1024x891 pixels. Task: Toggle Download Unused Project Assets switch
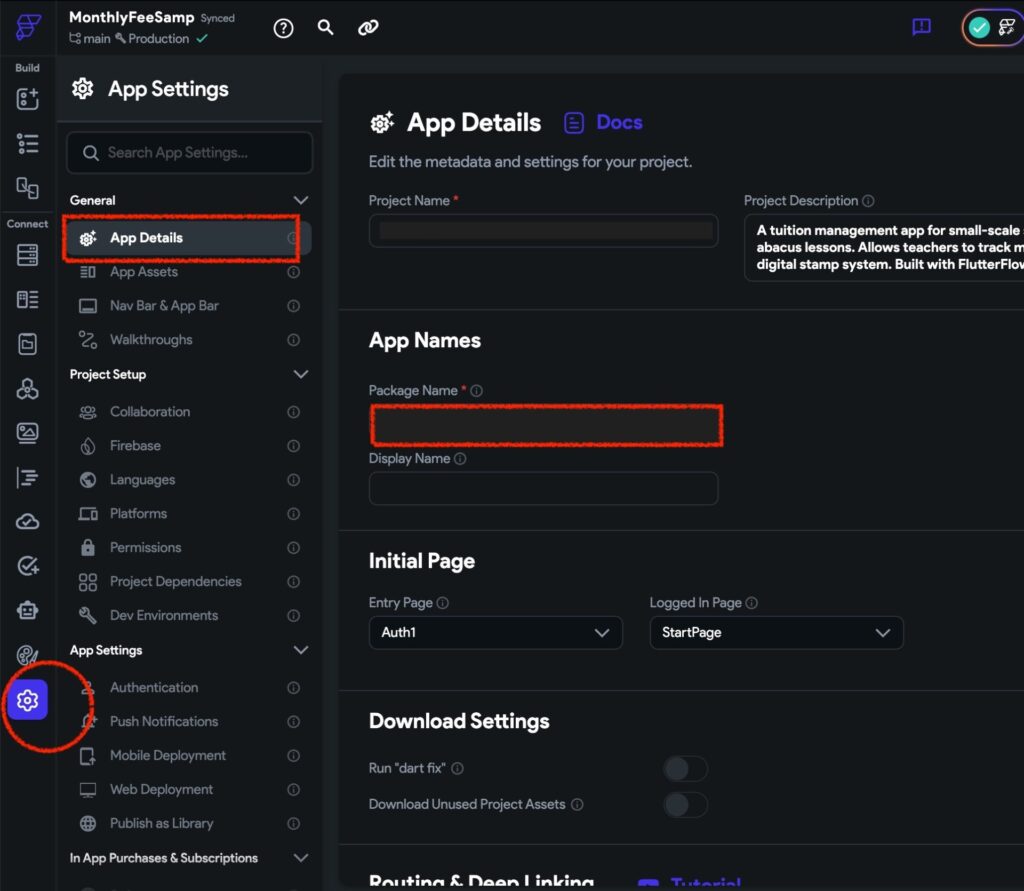coord(685,805)
